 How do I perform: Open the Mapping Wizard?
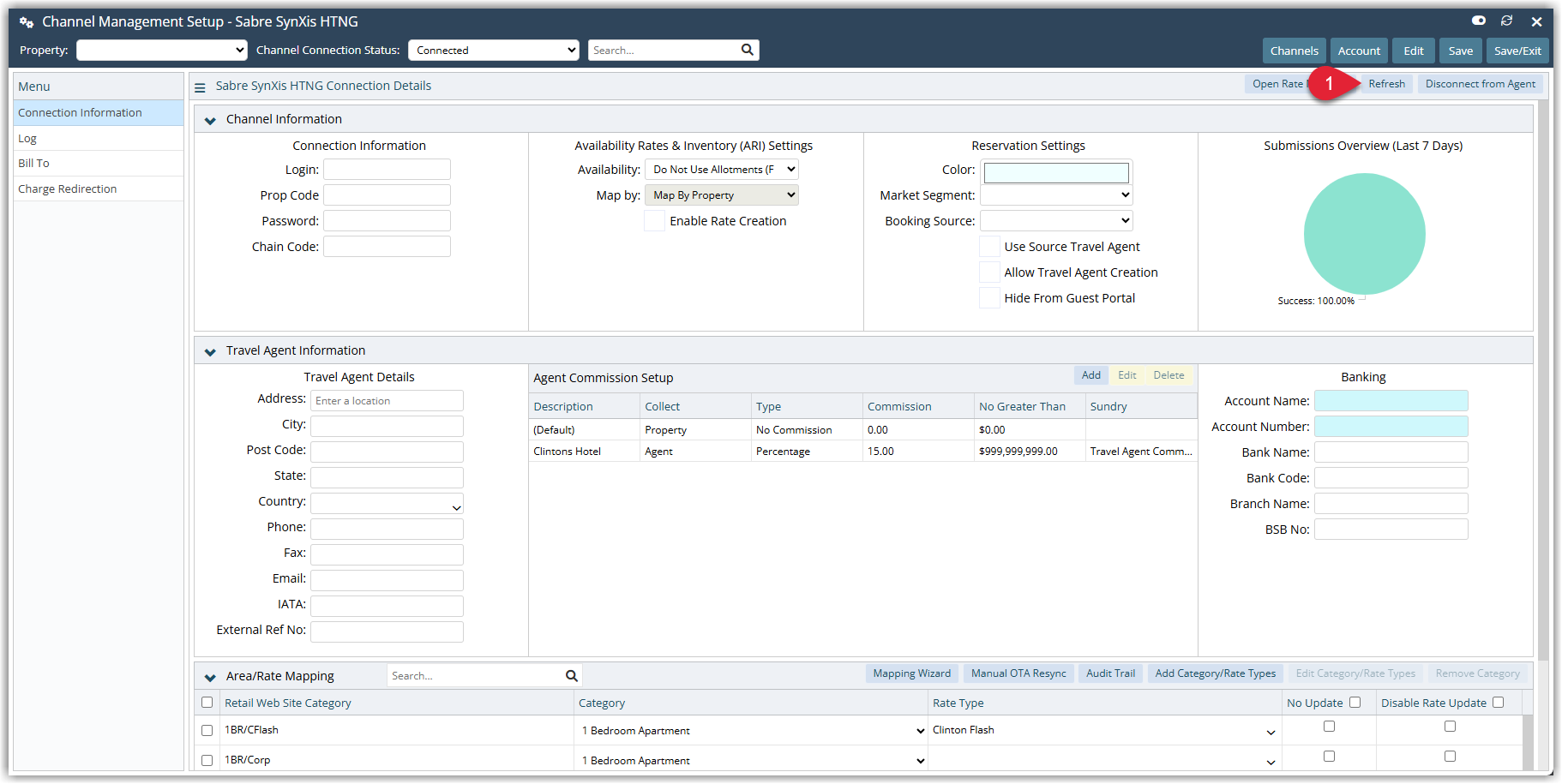(x=911, y=673)
